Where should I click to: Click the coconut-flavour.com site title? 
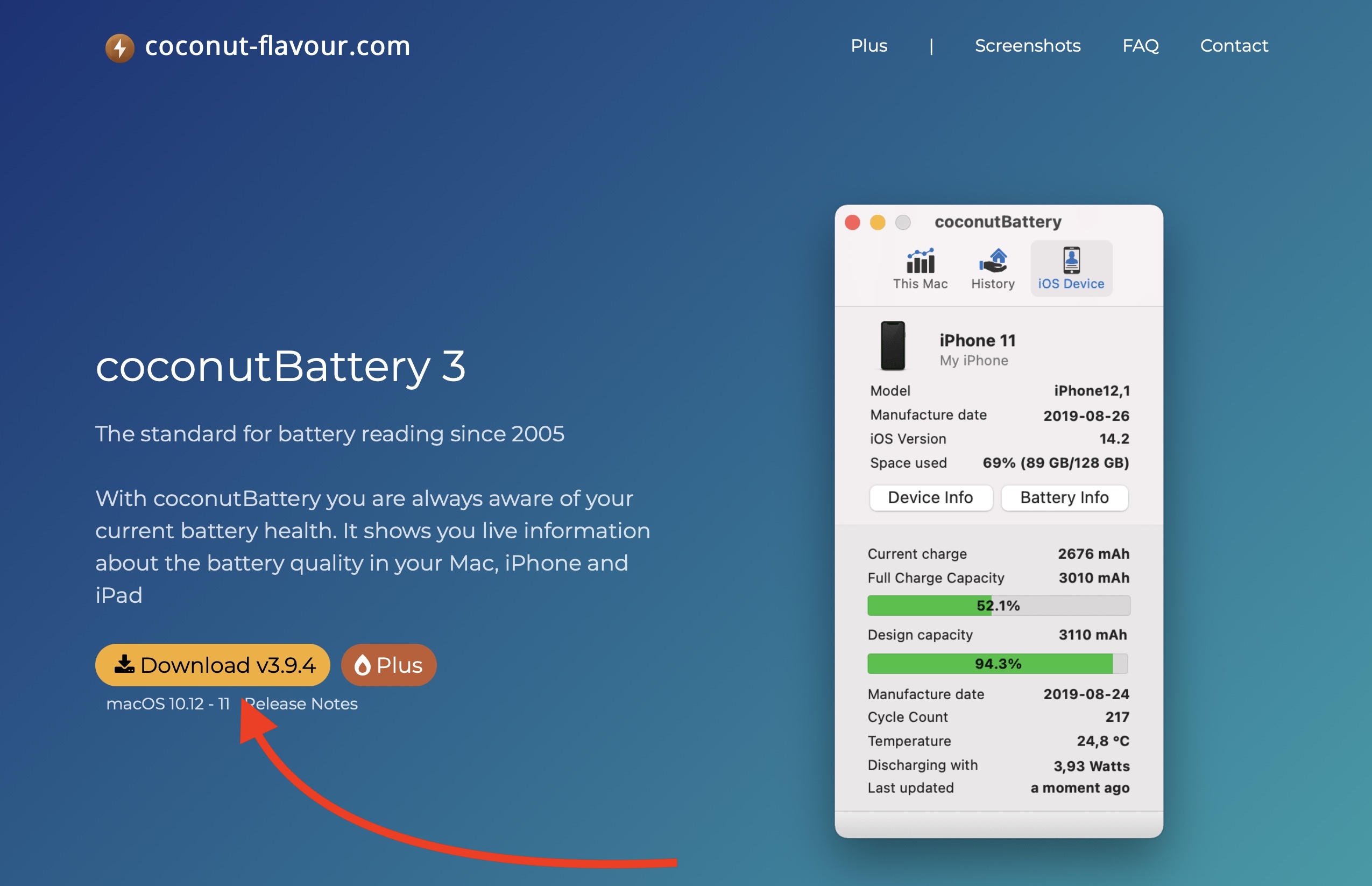278,46
